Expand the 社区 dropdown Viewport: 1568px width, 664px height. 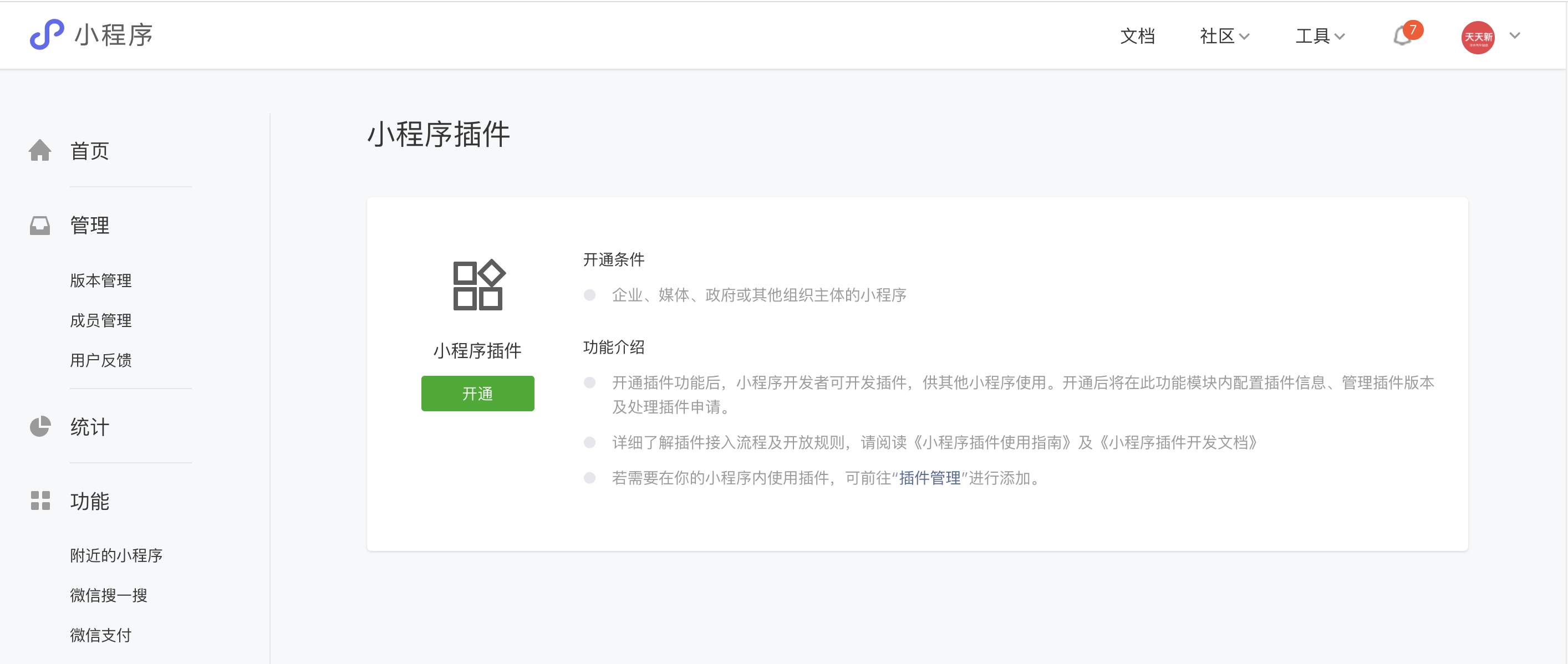pyautogui.click(x=1221, y=37)
